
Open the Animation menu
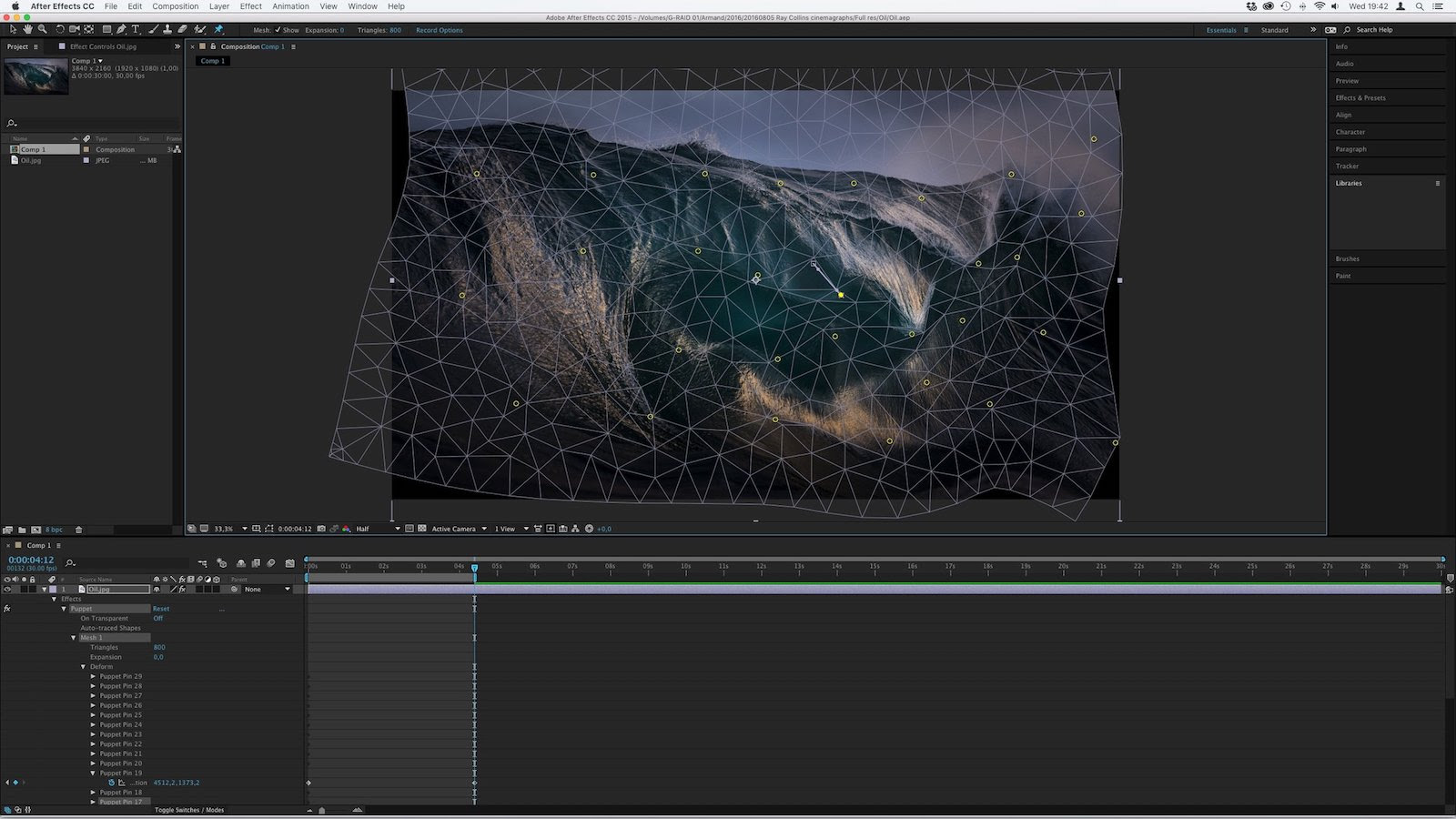290,6
